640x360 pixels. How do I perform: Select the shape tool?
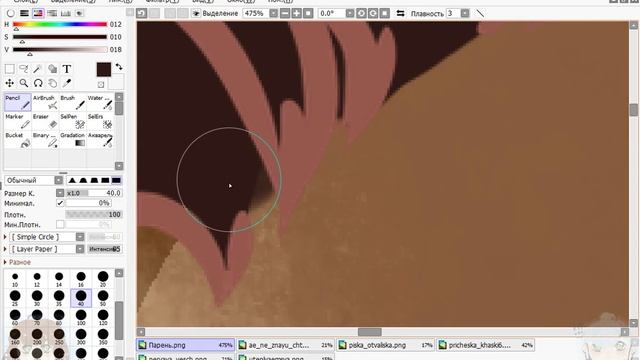(52, 69)
